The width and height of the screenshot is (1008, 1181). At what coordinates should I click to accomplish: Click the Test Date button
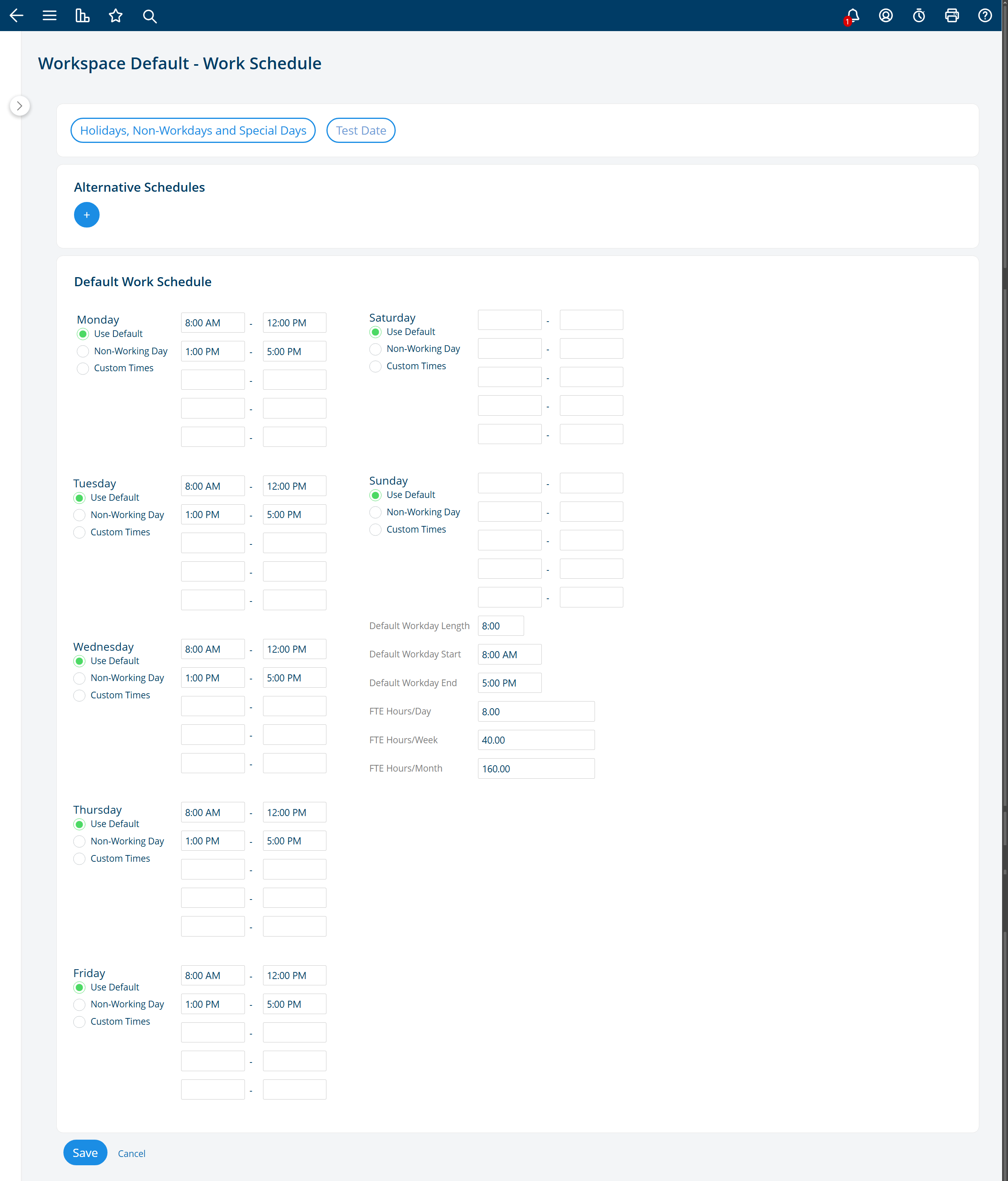tap(361, 131)
